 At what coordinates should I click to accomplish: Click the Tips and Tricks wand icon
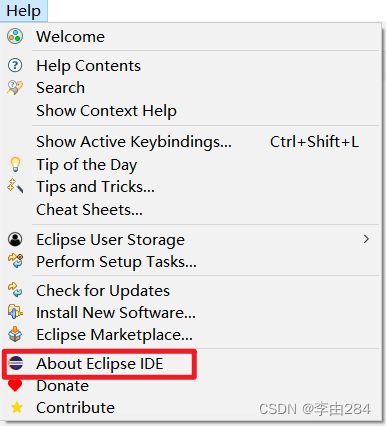click(15, 186)
